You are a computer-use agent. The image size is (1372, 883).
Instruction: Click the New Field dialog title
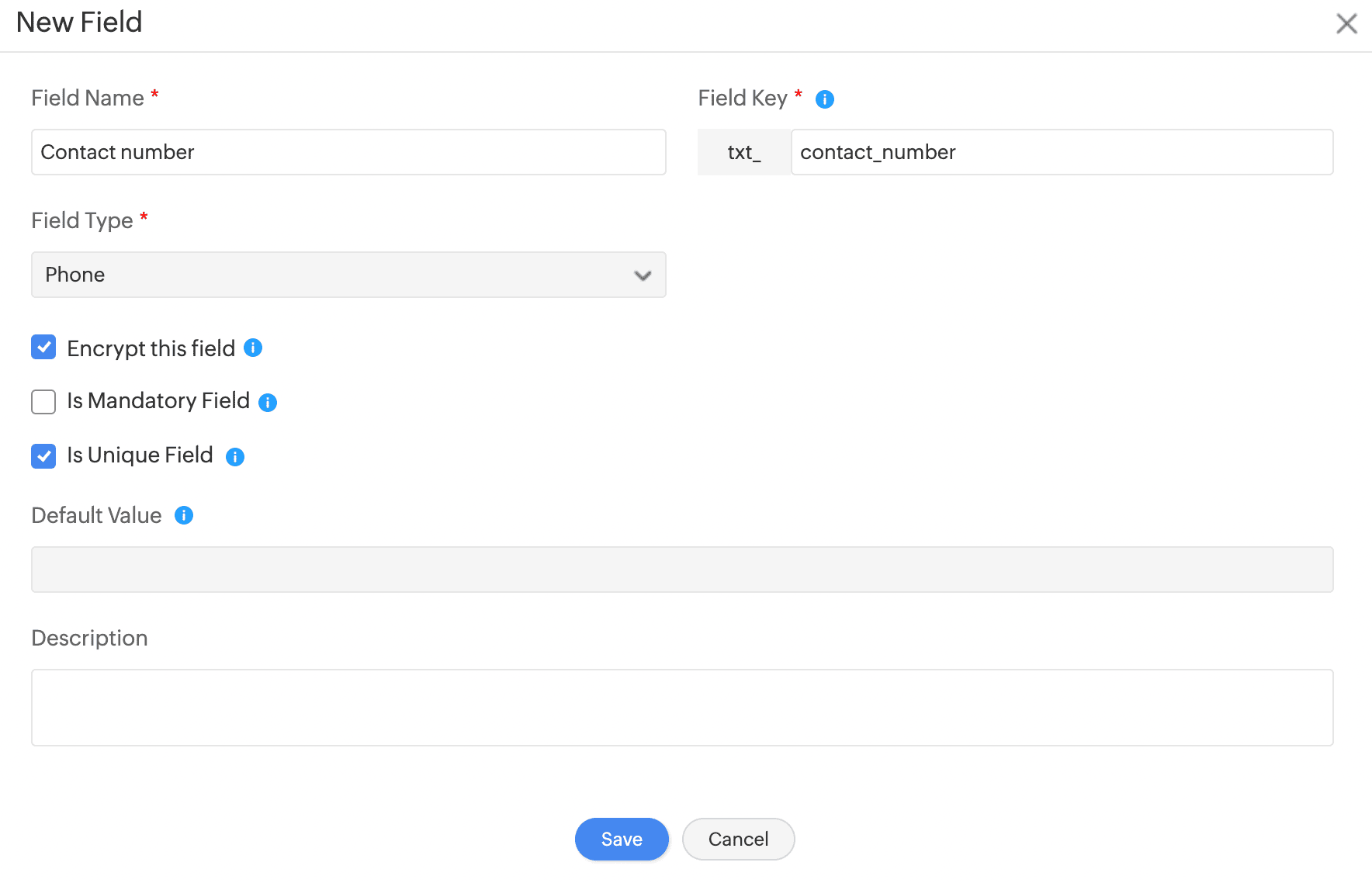[79, 23]
